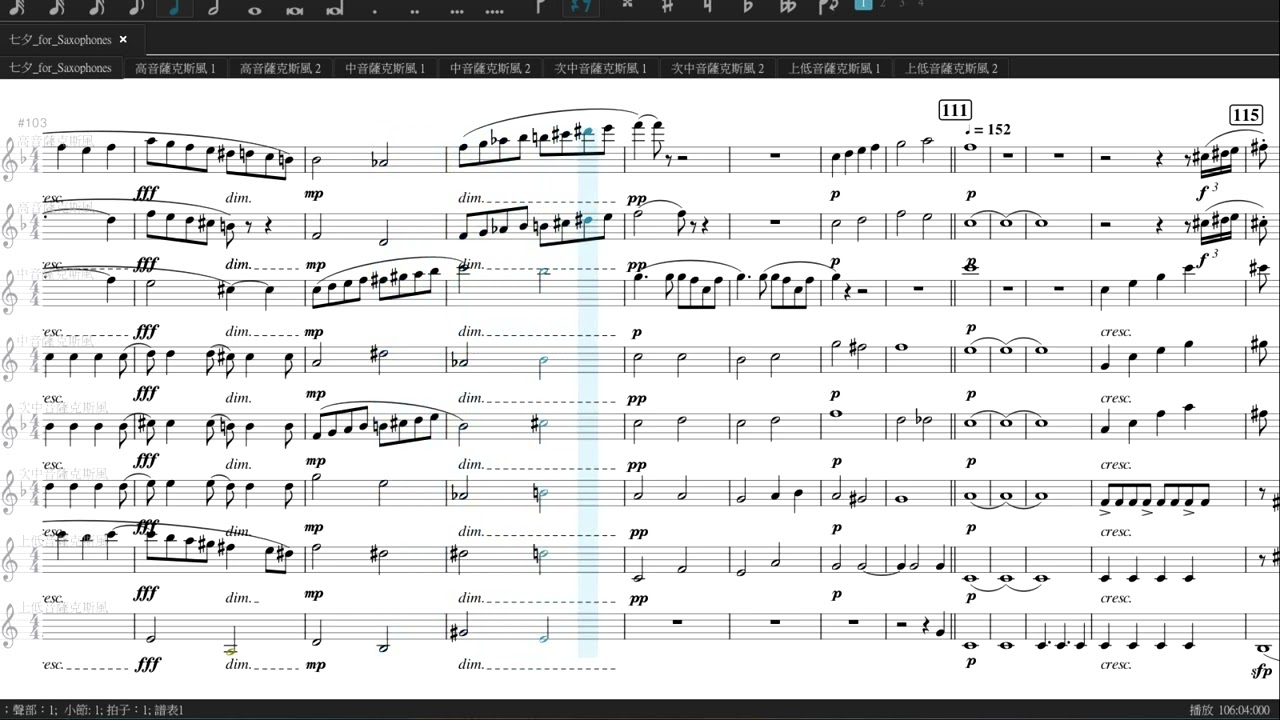The height and width of the screenshot is (720, 1280).
Task: Select the 32nd note duration
Action: 57,7
